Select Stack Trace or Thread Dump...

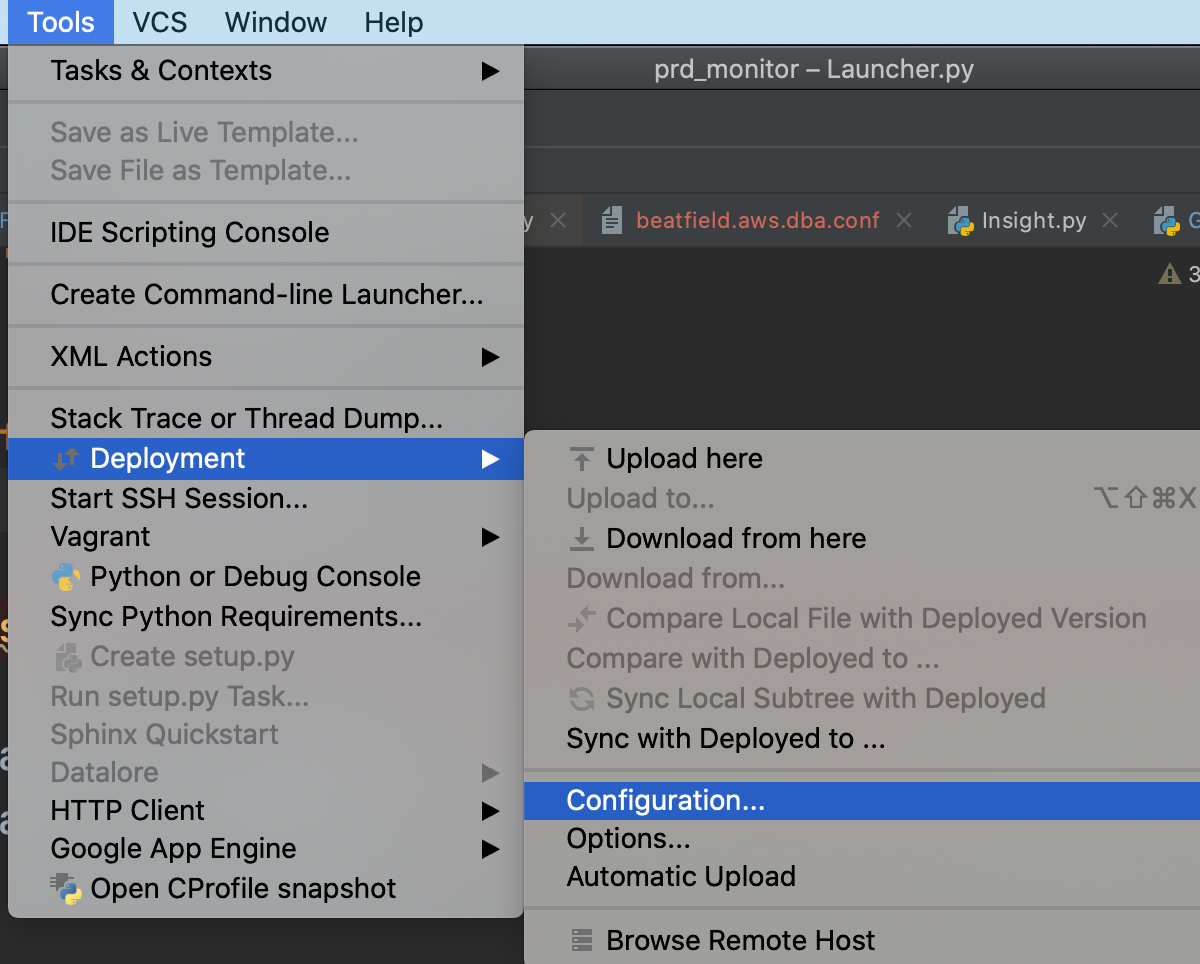pyautogui.click(x=266, y=418)
